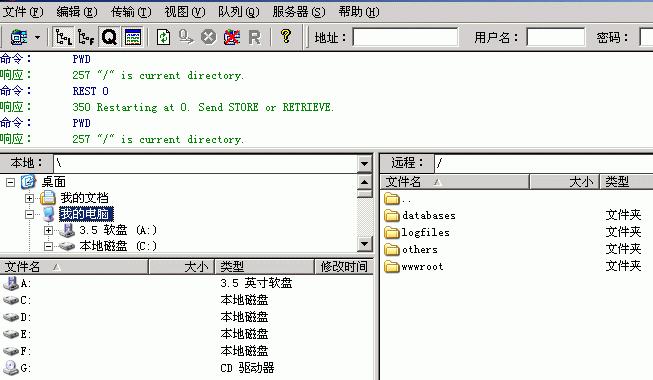Select the databases remote folder

point(420,215)
